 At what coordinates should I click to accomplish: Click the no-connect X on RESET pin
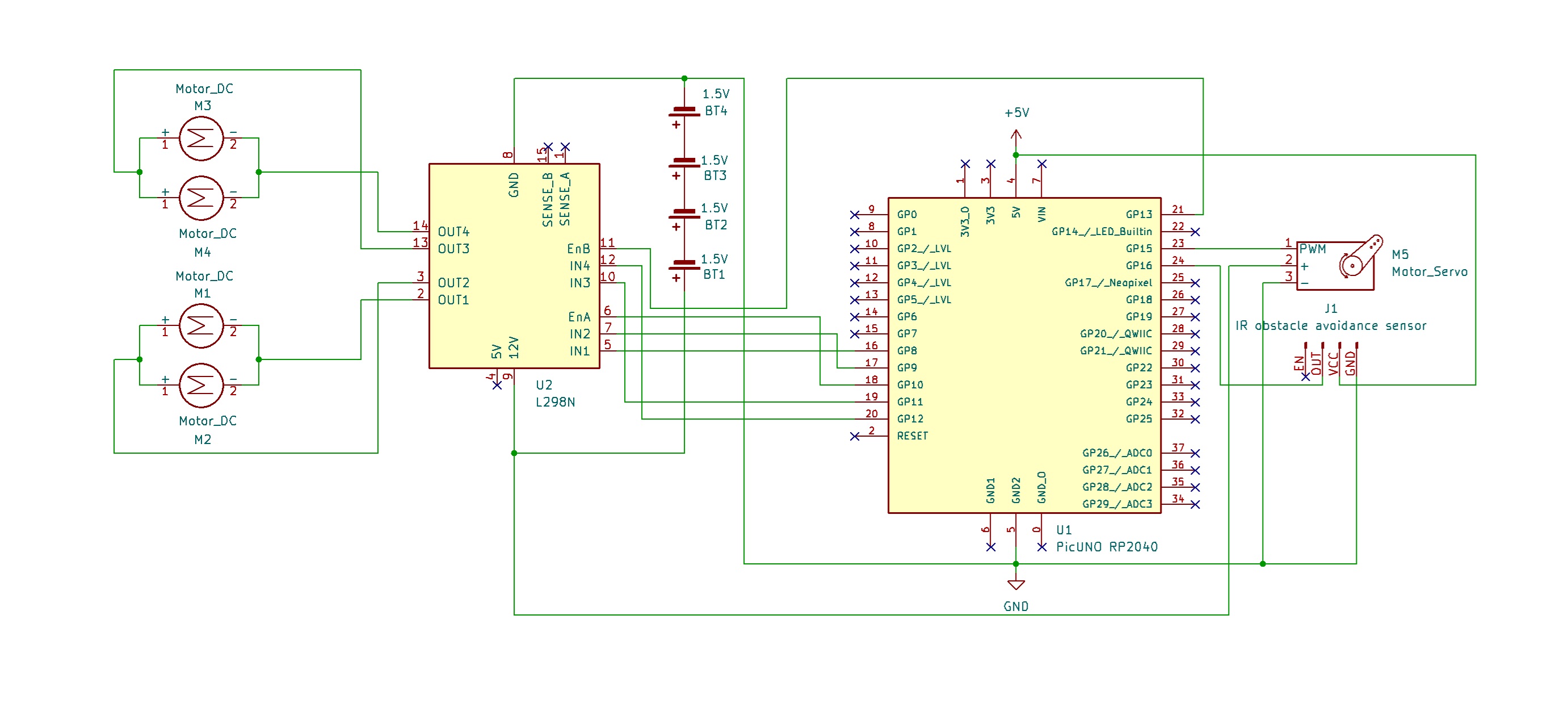point(855,437)
